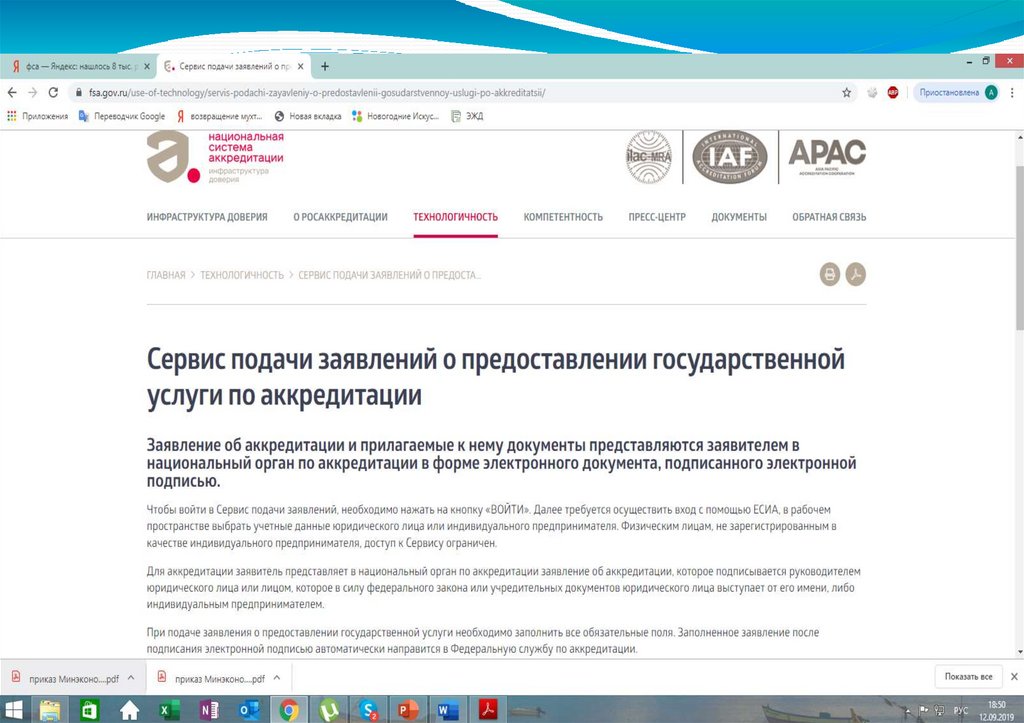
Task: Open Skype from the taskbar
Action: click(368, 710)
